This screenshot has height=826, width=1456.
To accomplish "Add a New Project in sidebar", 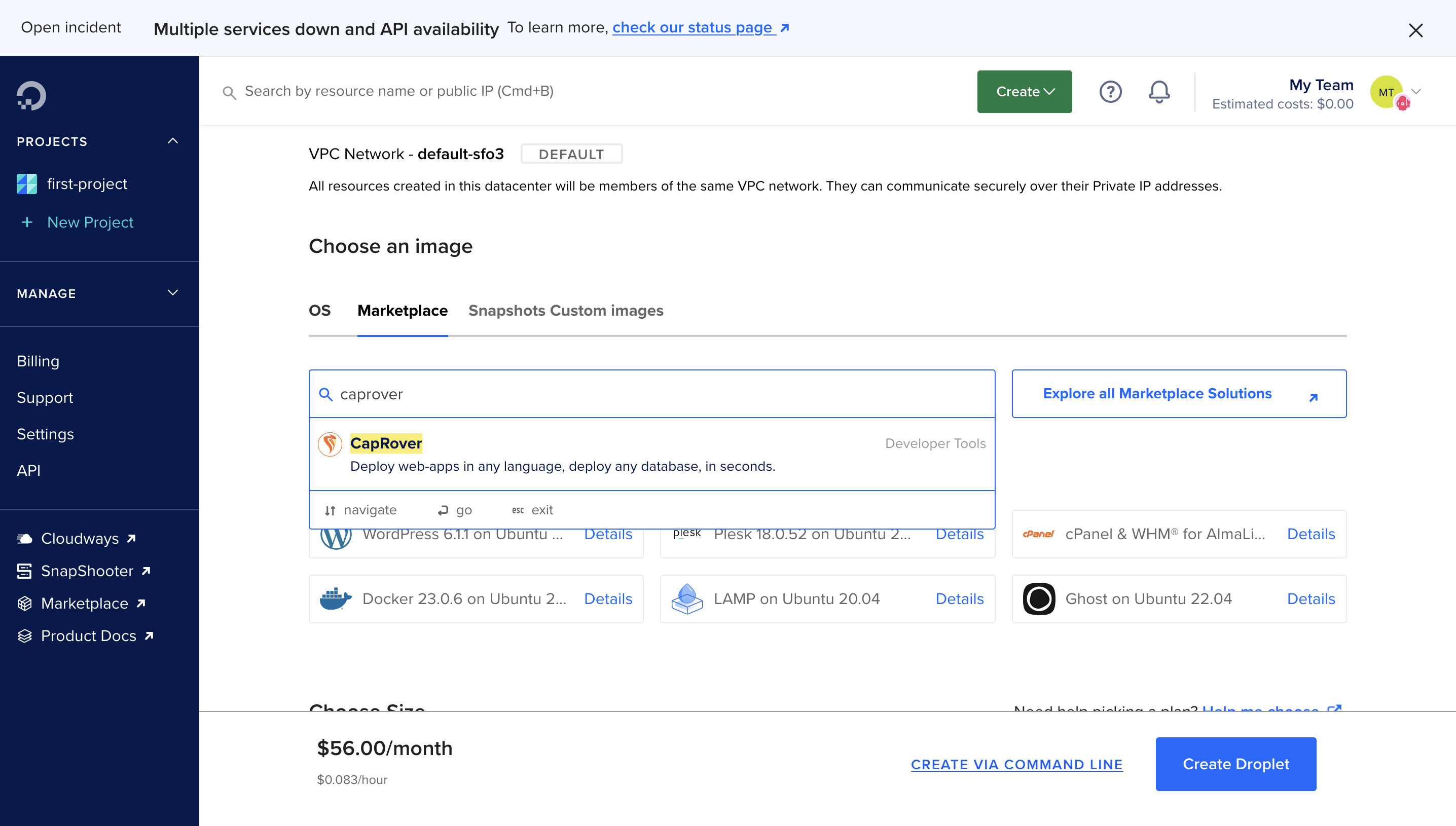I will pos(90,222).
